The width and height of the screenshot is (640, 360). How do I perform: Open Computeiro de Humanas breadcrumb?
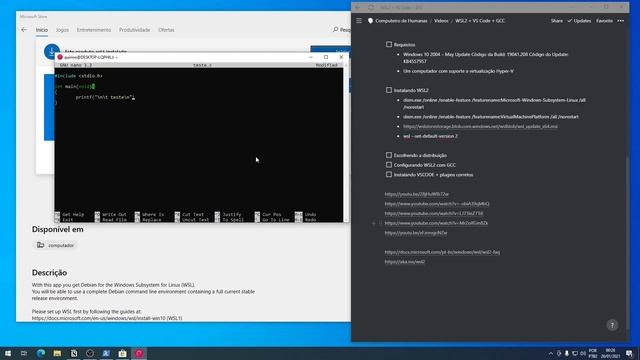pos(398,20)
